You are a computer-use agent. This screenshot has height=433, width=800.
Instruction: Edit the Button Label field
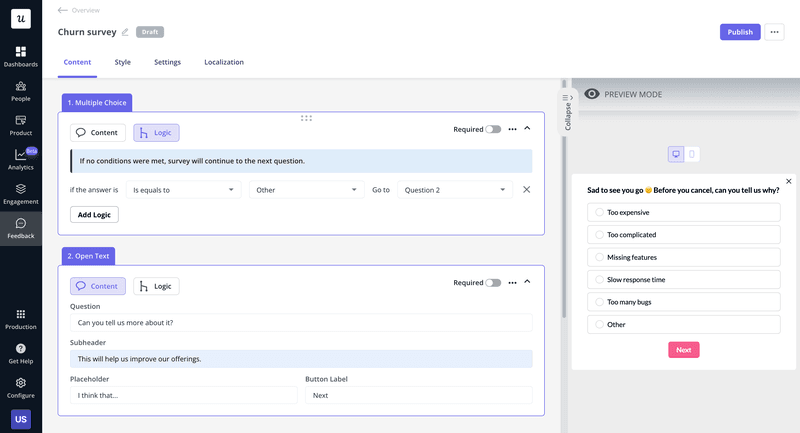[419, 395]
